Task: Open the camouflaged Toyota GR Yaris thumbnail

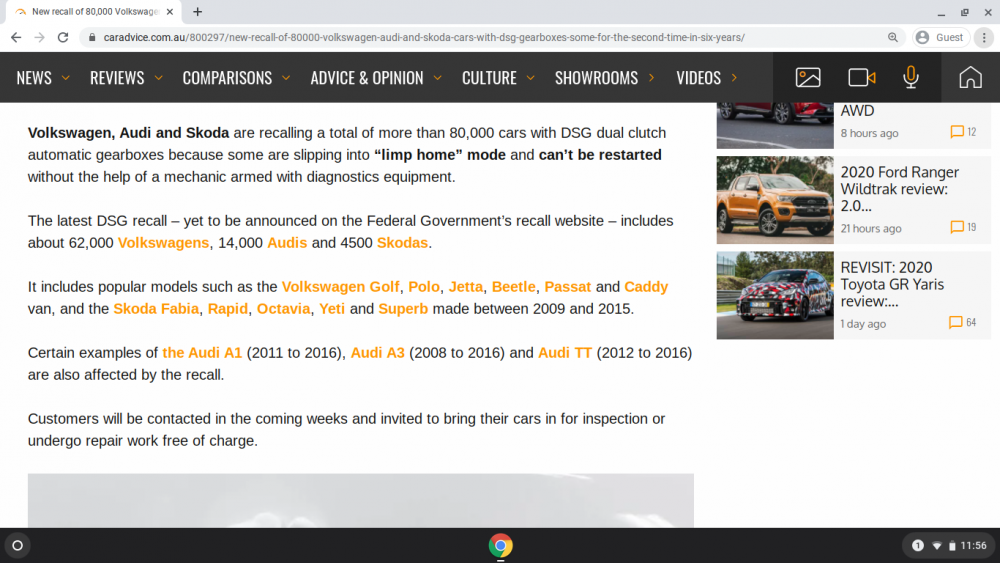Action: point(775,295)
